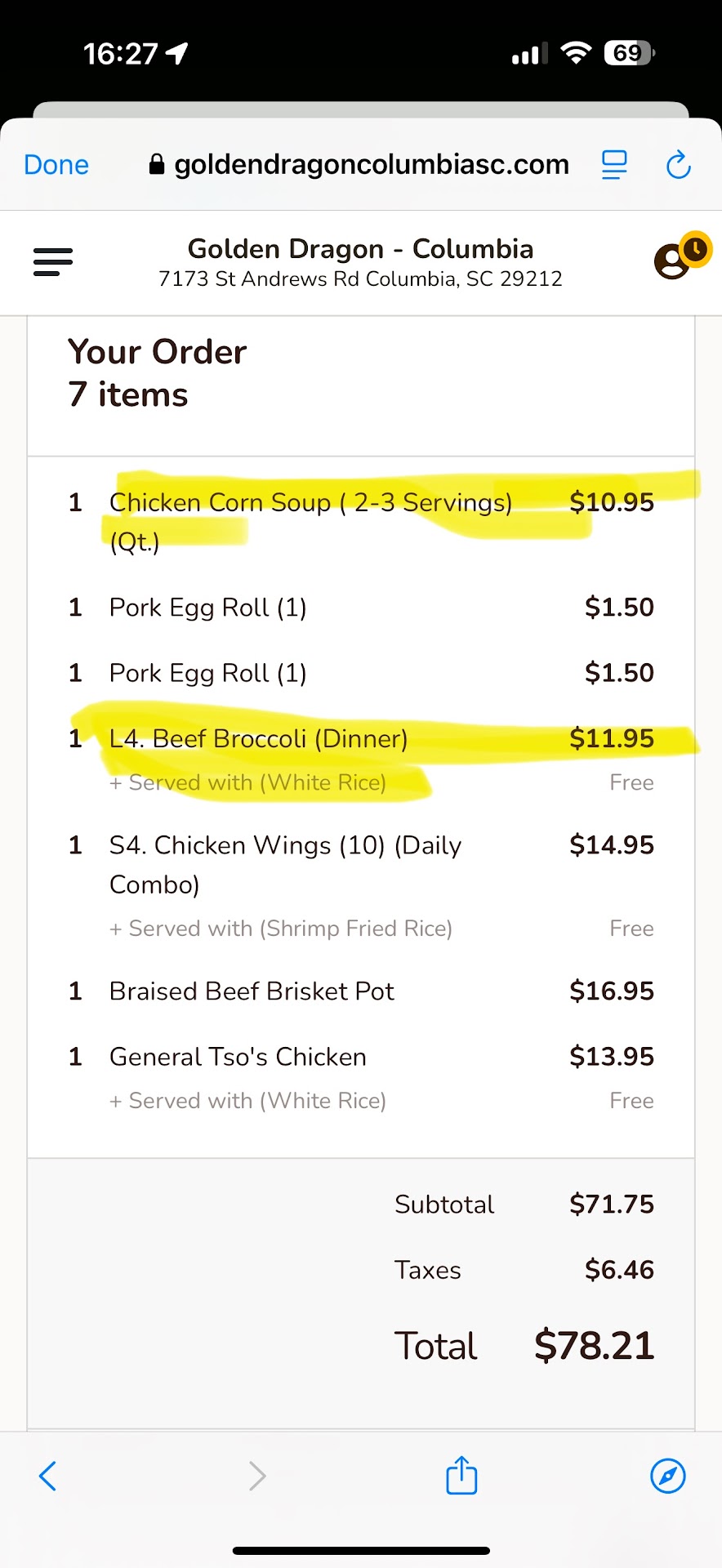Tap the Golden Dragon - Columbia title
The width and height of the screenshot is (722, 1568).
[360, 249]
